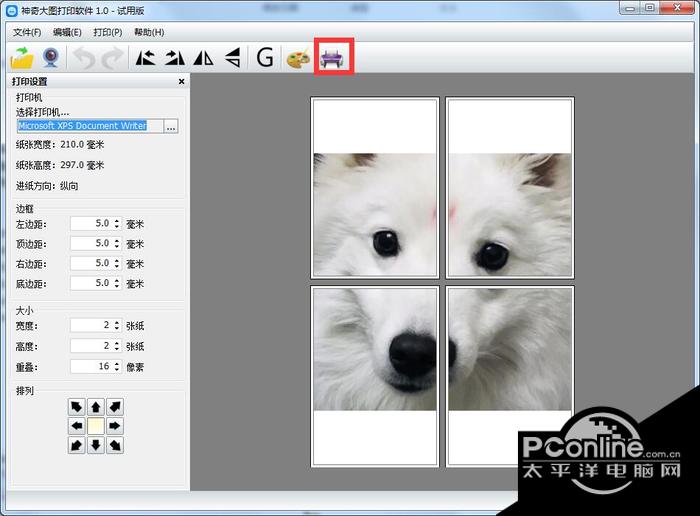Select the bottom-left preview page
Viewport: 700px width, 516px height.
pyautogui.click(x=375, y=377)
